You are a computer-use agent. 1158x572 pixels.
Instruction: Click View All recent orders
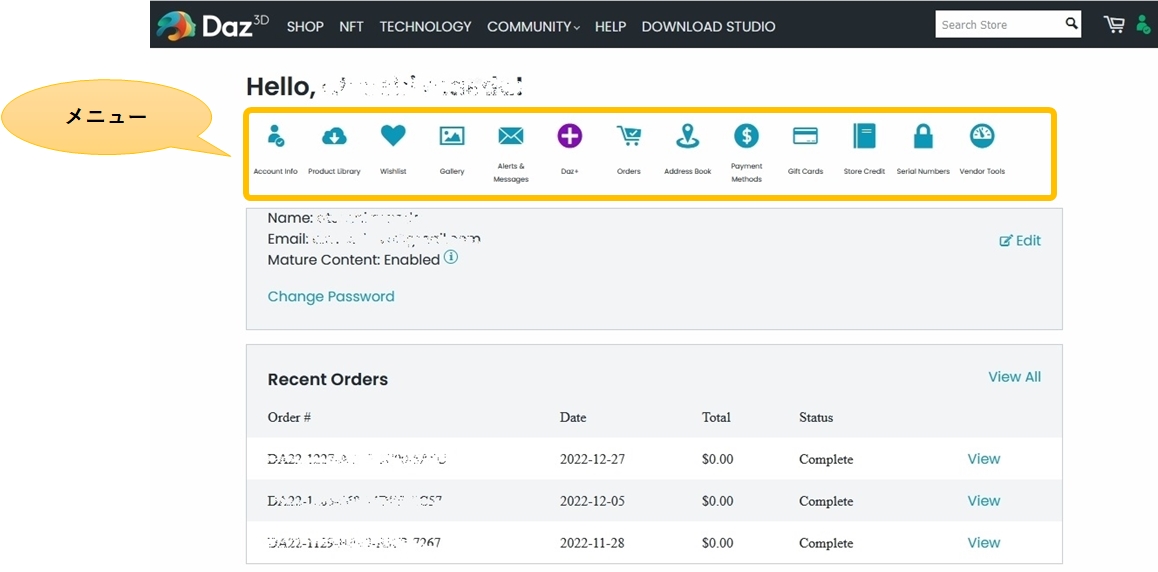(x=1014, y=377)
